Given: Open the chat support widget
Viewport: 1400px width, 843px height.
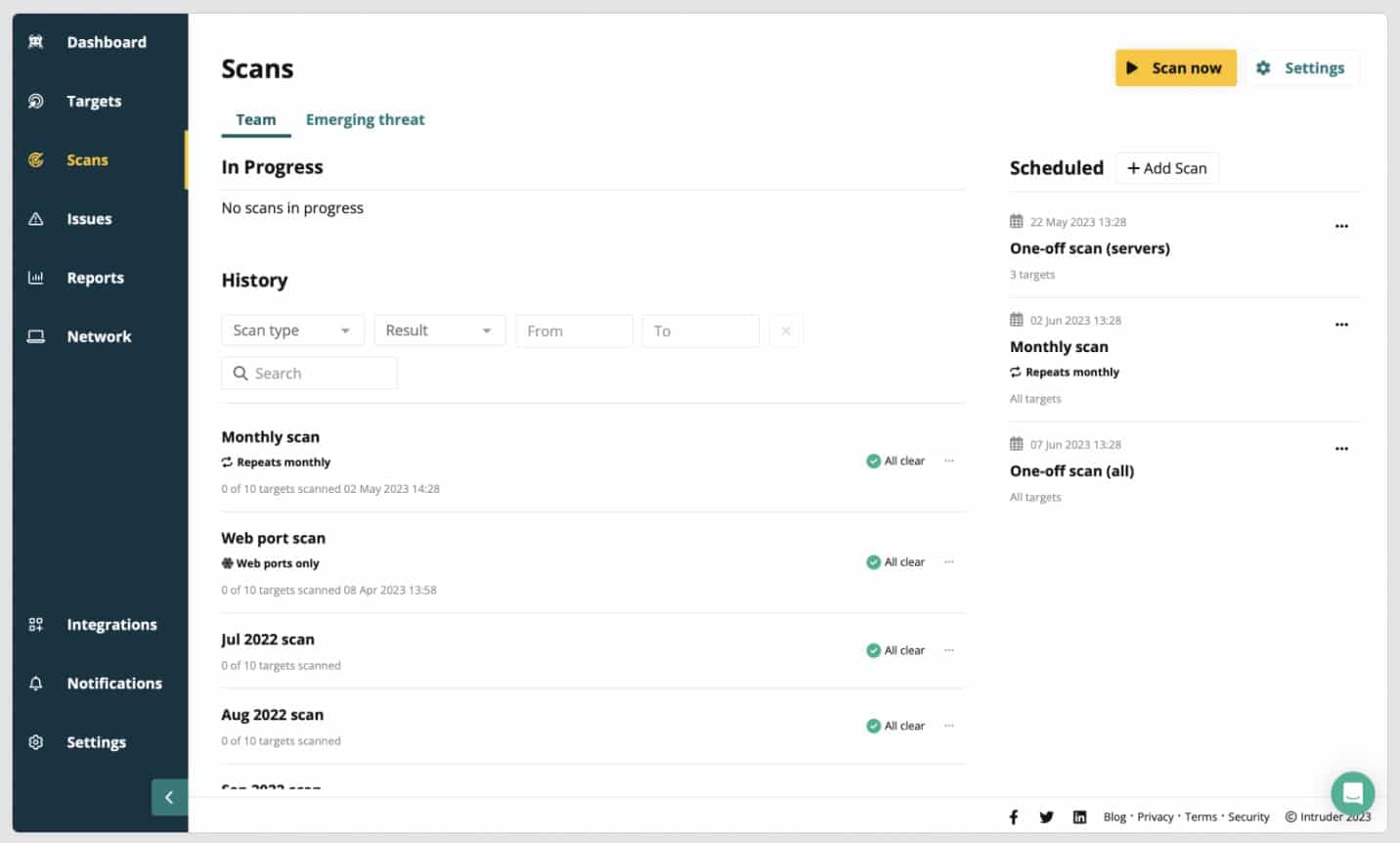Looking at the screenshot, I should point(1353,793).
